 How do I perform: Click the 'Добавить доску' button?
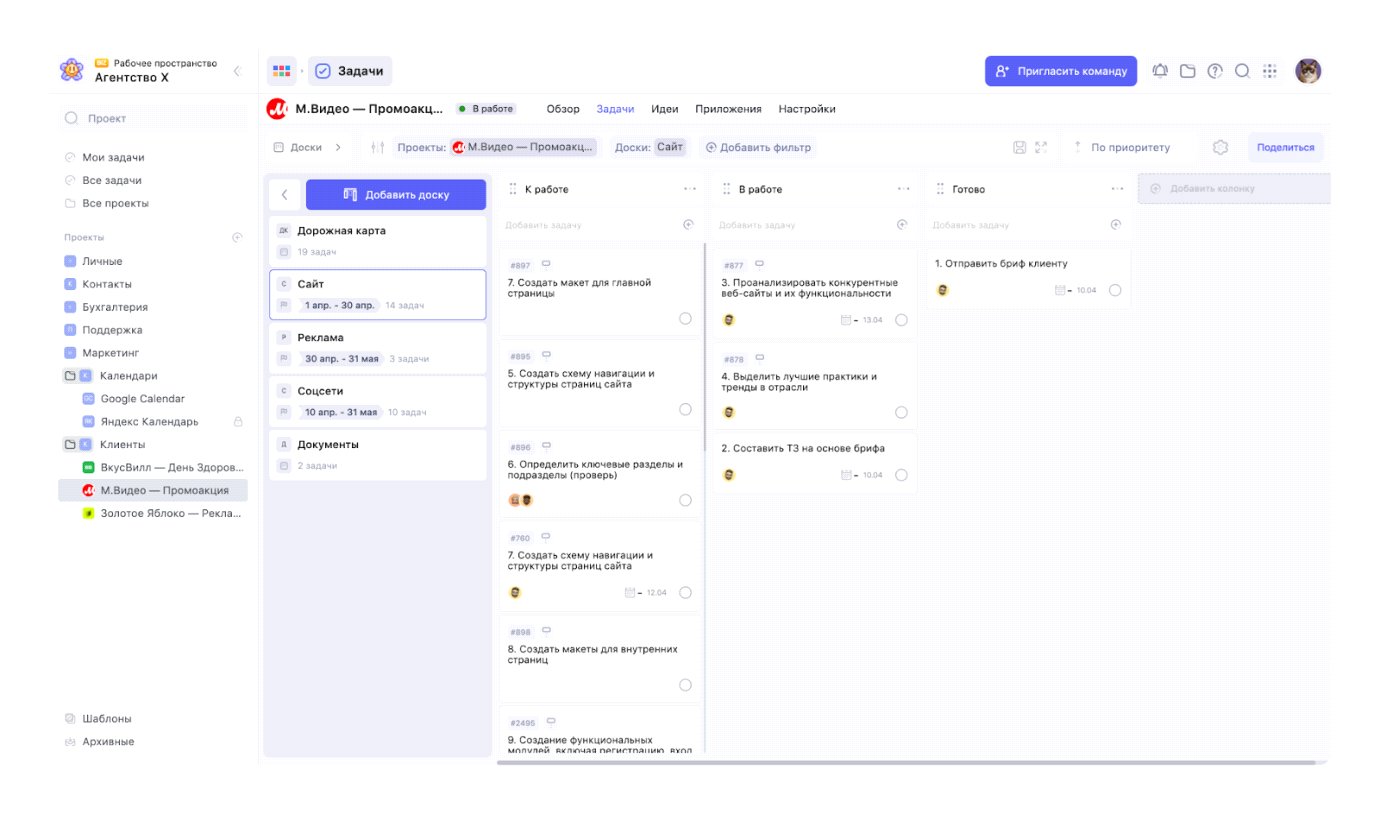[396, 195]
